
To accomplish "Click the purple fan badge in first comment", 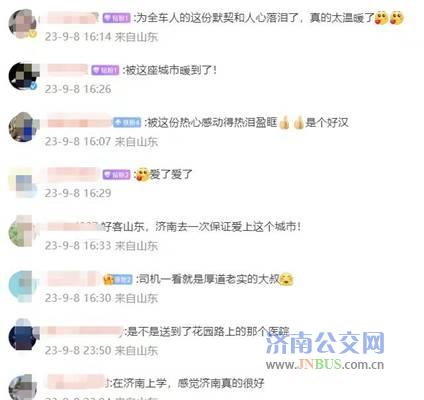I will click(116, 18).
